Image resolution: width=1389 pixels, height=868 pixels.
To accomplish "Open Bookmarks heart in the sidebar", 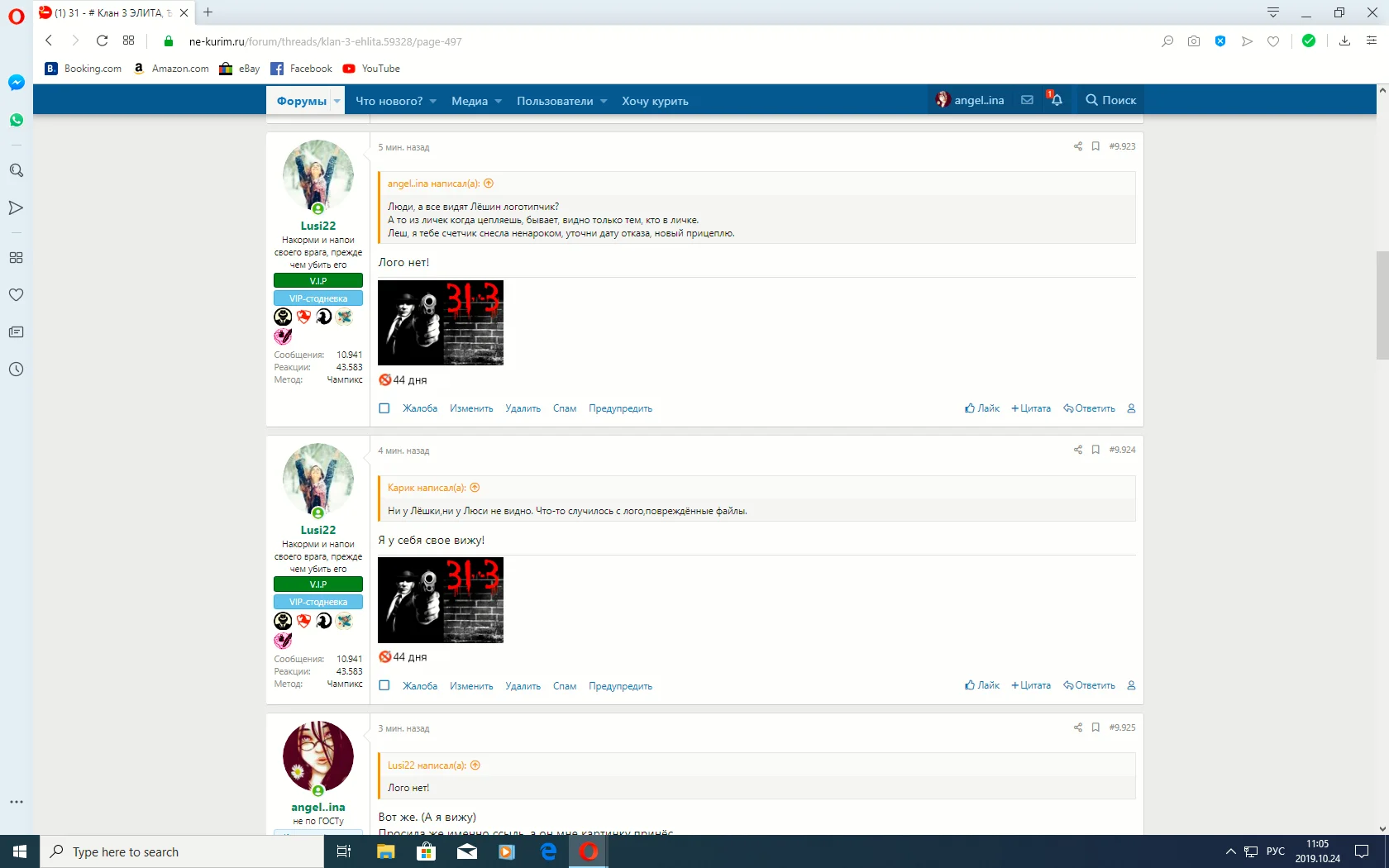I will (x=16, y=294).
